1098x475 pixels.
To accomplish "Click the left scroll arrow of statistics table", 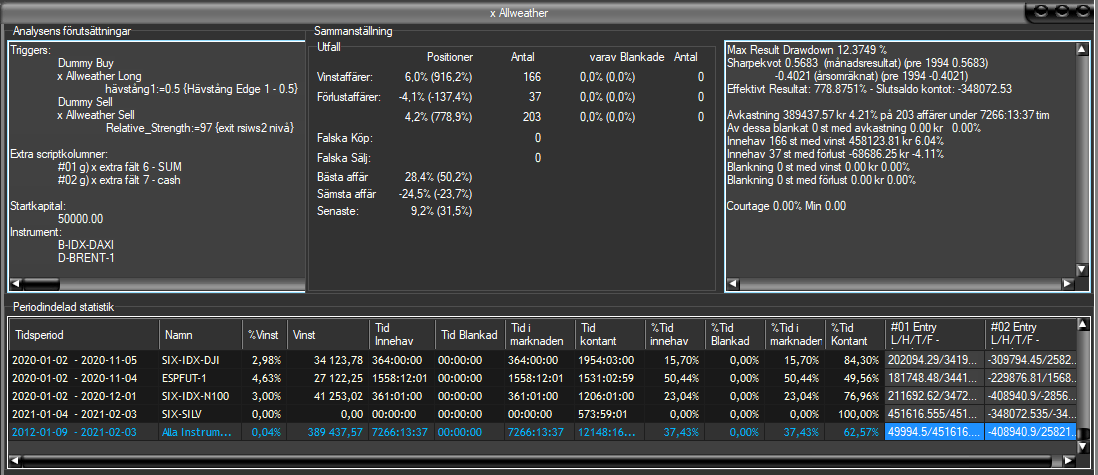I will (16, 460).
